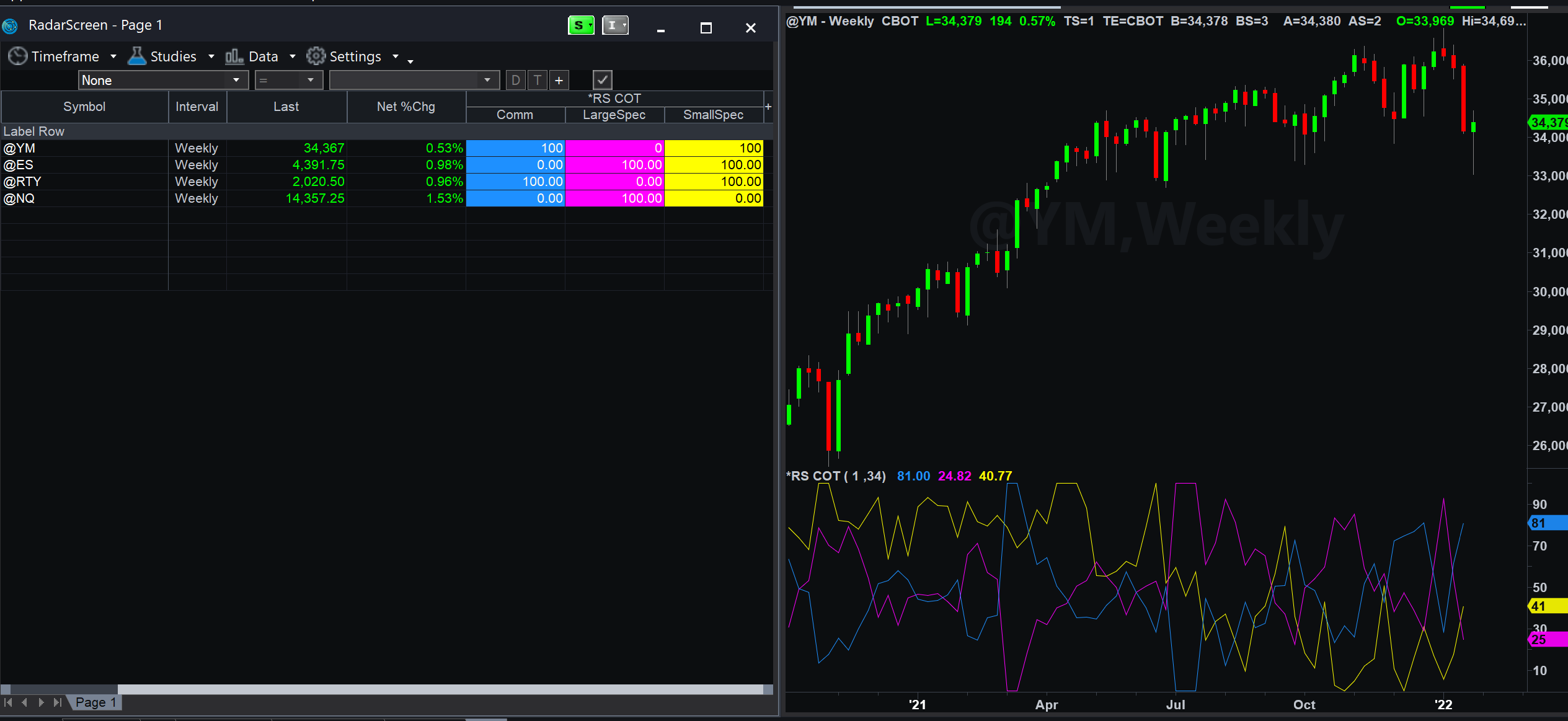Click the Settings gear icon

pos(316,56)
